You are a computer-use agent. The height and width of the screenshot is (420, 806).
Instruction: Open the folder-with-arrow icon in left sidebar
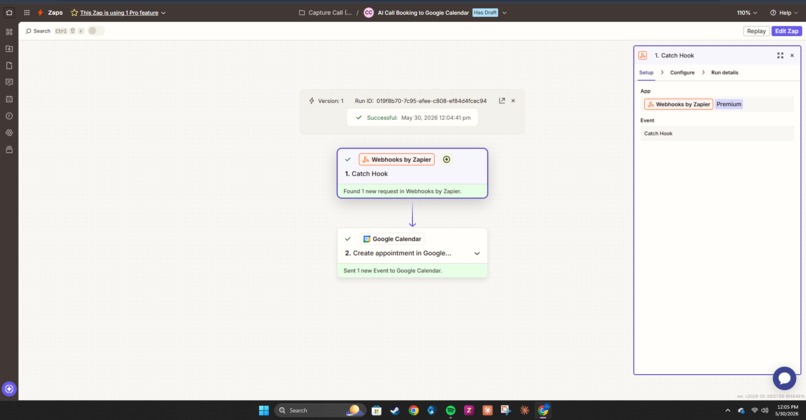(9, 49)
